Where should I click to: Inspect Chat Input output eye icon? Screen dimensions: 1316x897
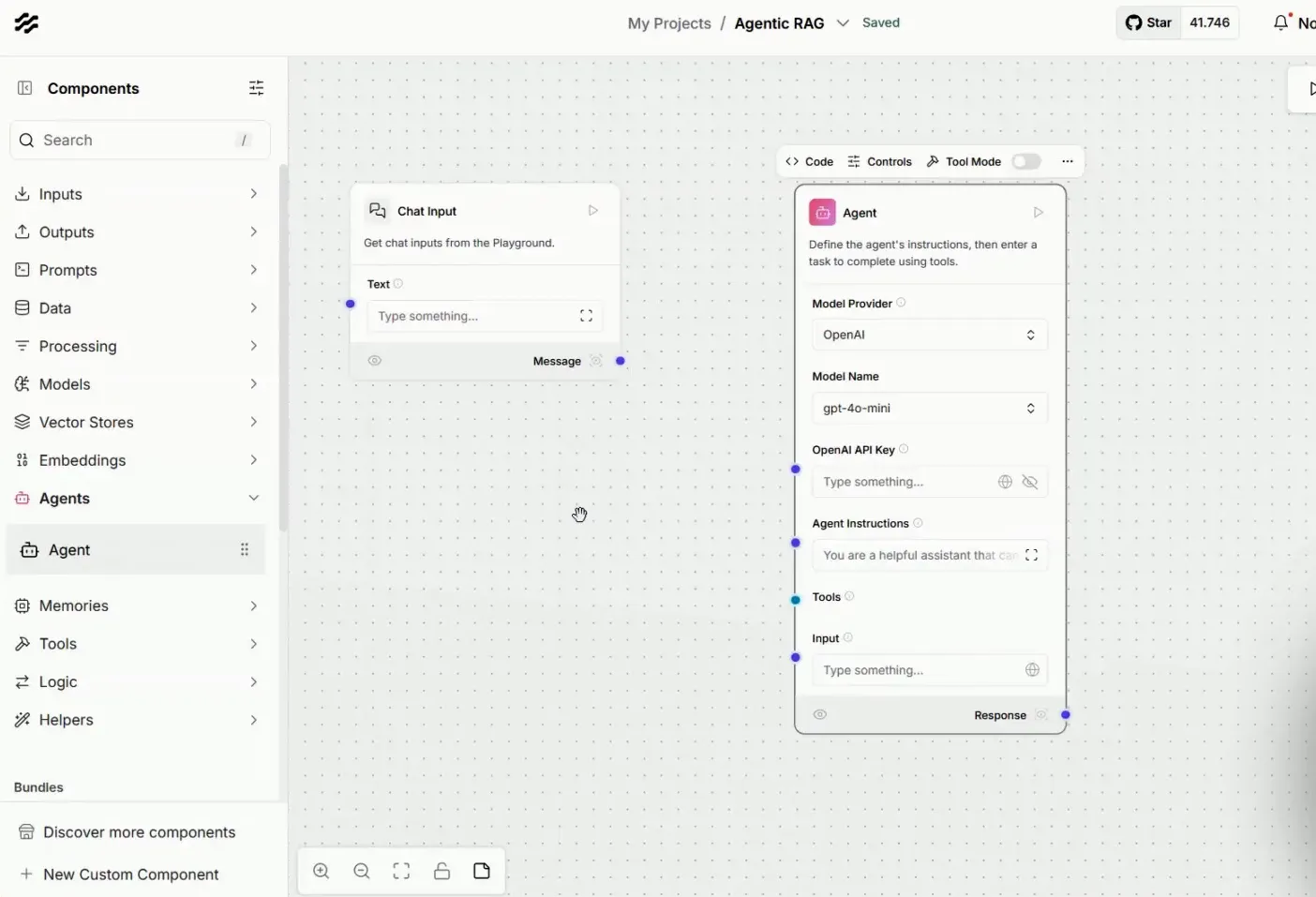click(x=375, y=361)
